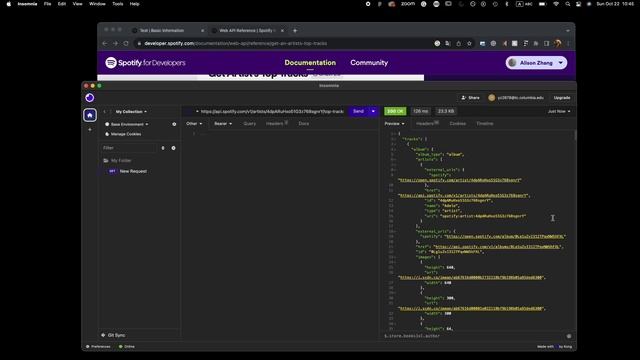Screen dimensions: 640x360
Task: Click the Manage Cookies icon entry
Action: tap(123, 134)
